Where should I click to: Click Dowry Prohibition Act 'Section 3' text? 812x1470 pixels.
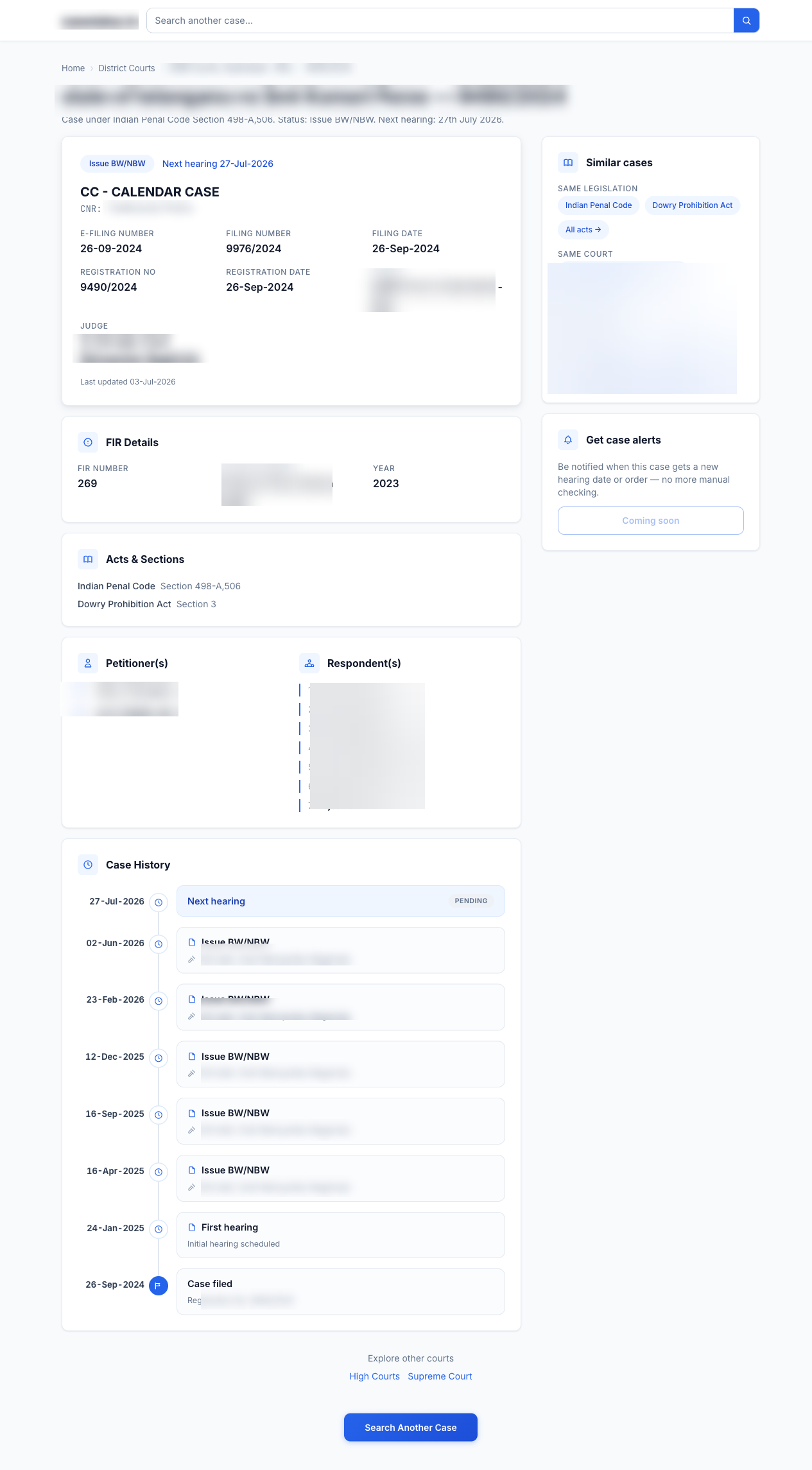[x=196, y=604]
